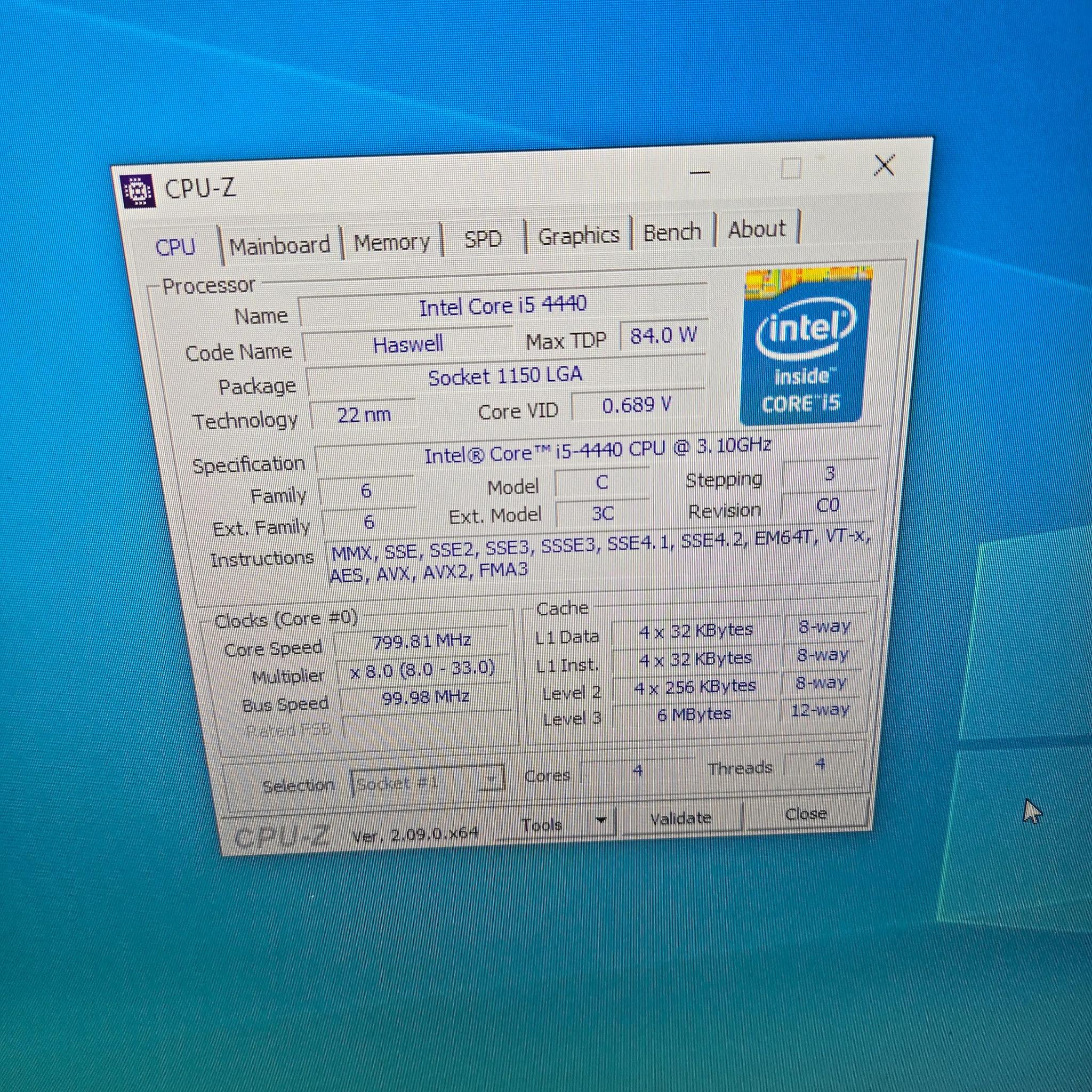Viewport: 1092px width, 1092px height.
Task: Click the Core Speed value 799.81 MHz
Action: pos(422,641)
